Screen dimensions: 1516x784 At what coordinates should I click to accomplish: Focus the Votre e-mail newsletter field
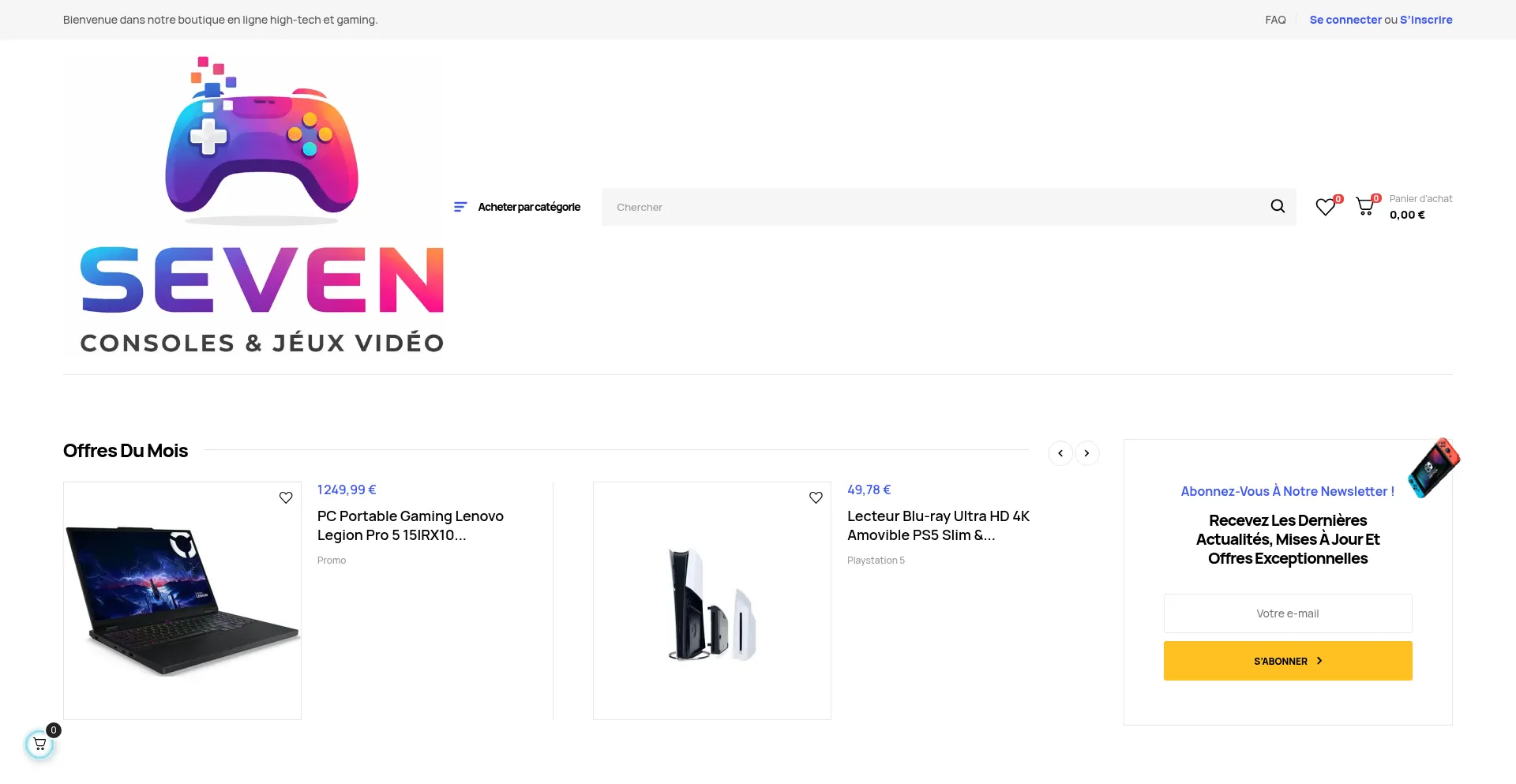tap(1288, 613)
